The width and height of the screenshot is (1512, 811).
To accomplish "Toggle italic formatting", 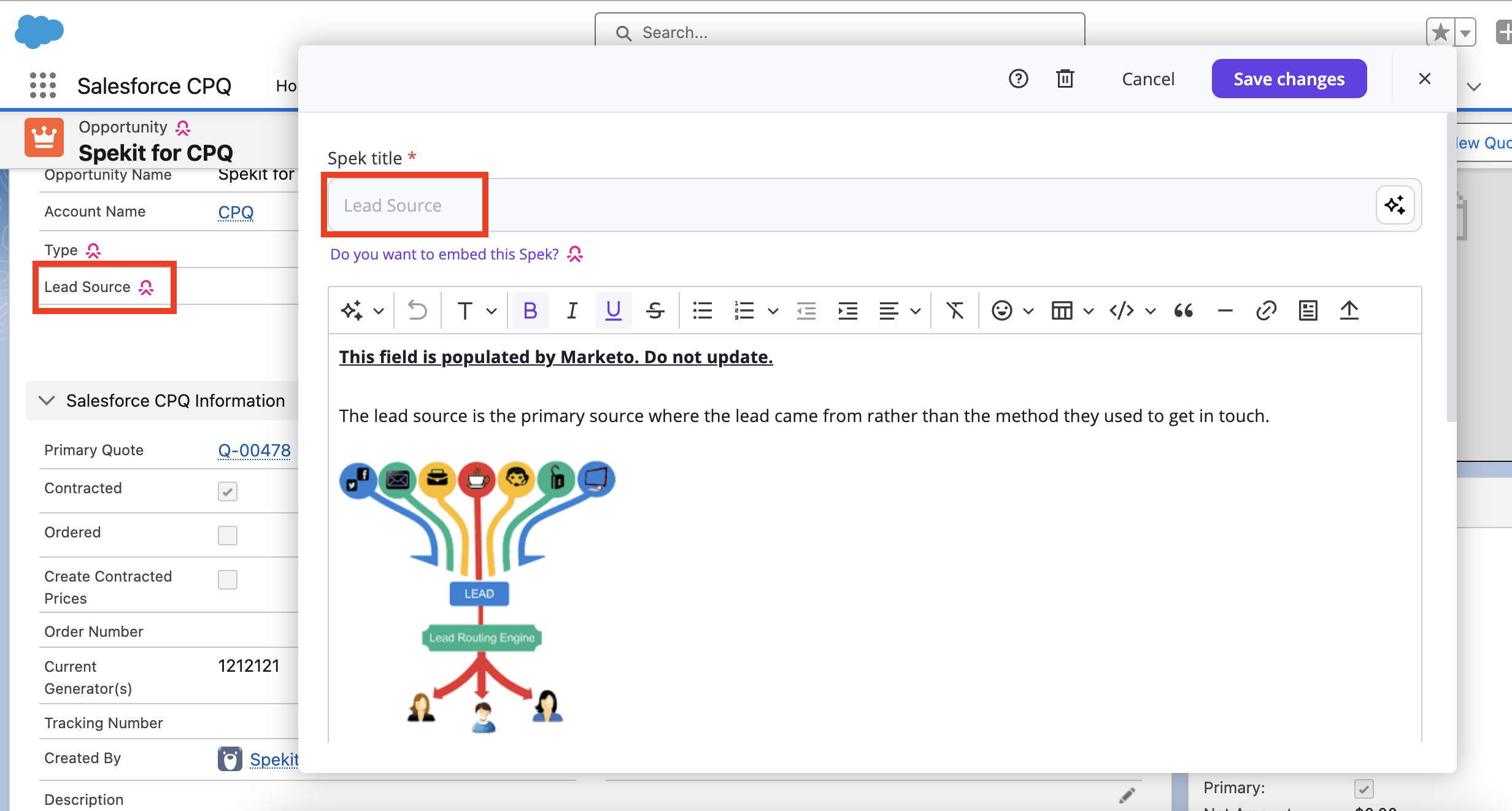I will tap(572, 310).
